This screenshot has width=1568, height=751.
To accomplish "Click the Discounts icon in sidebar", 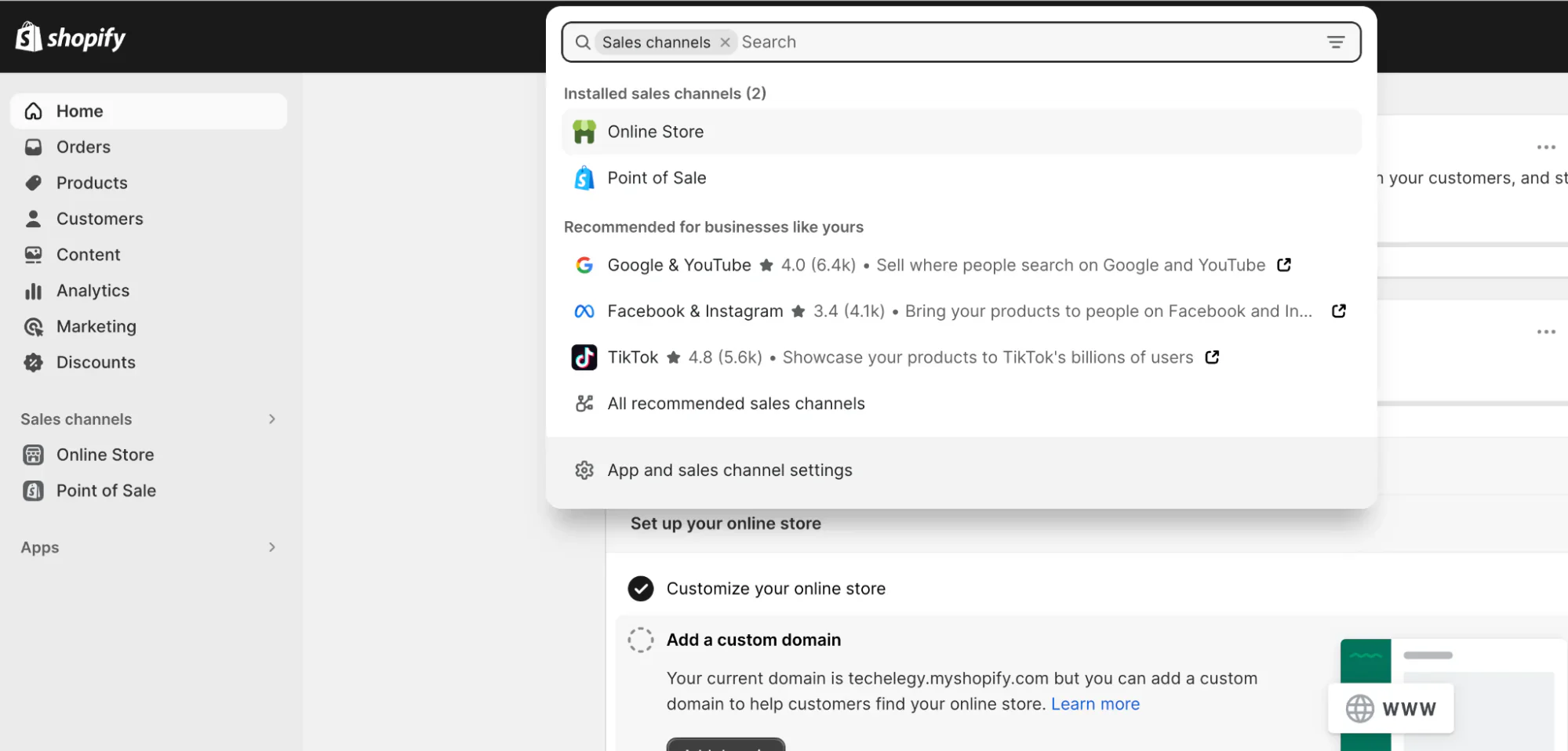I will 33,362.
